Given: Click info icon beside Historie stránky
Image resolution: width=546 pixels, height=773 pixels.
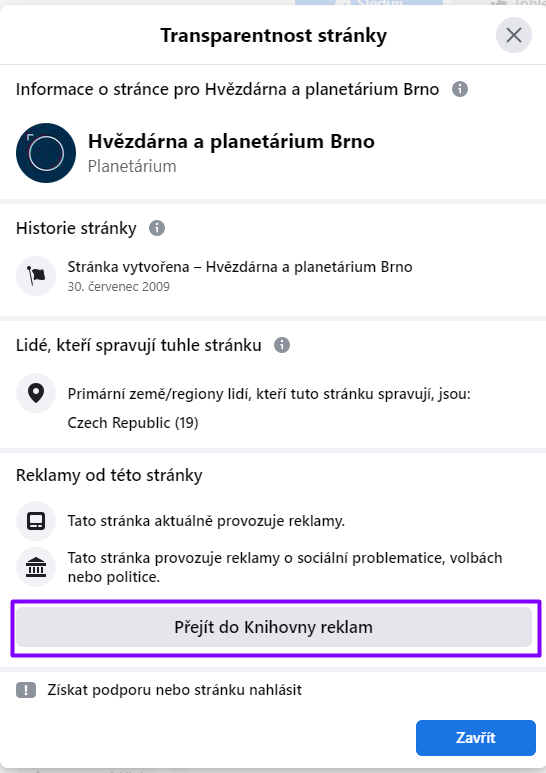Looking at the screenshot, I should coord(157,228).
